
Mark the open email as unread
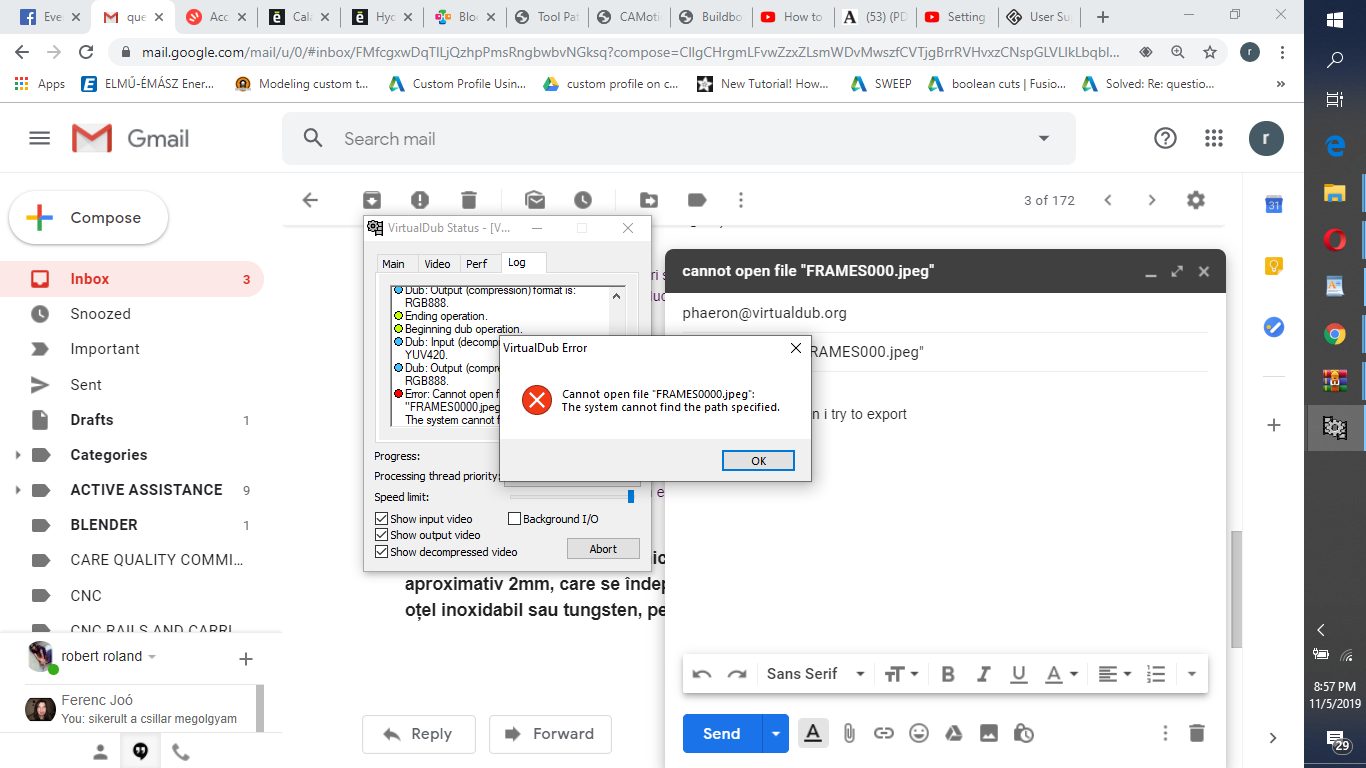(x=535, y=200)
